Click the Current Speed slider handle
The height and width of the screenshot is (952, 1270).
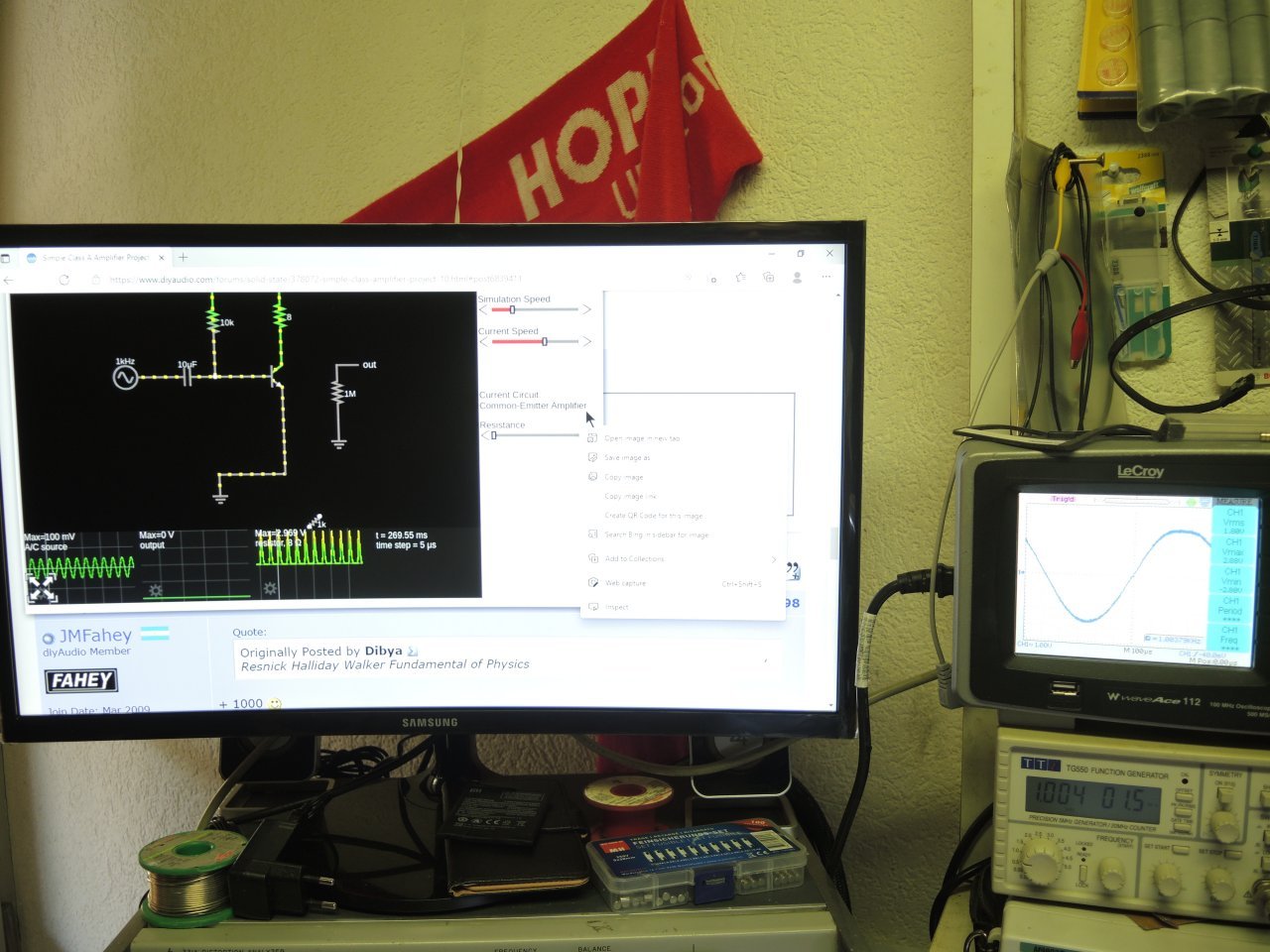click(x=544, y=341)
